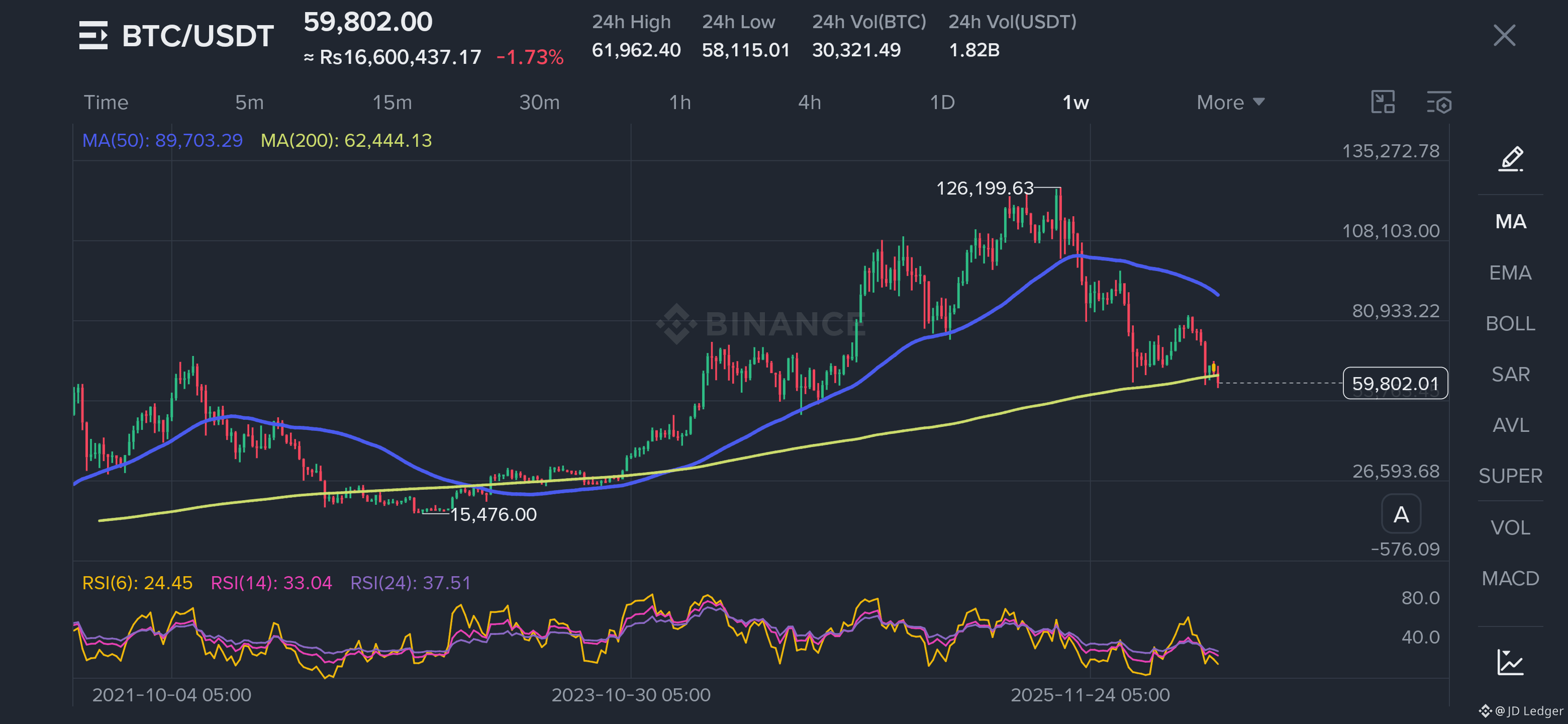Tap the 26,593.68 price axis label
1568x724 pixels.
1396,471
